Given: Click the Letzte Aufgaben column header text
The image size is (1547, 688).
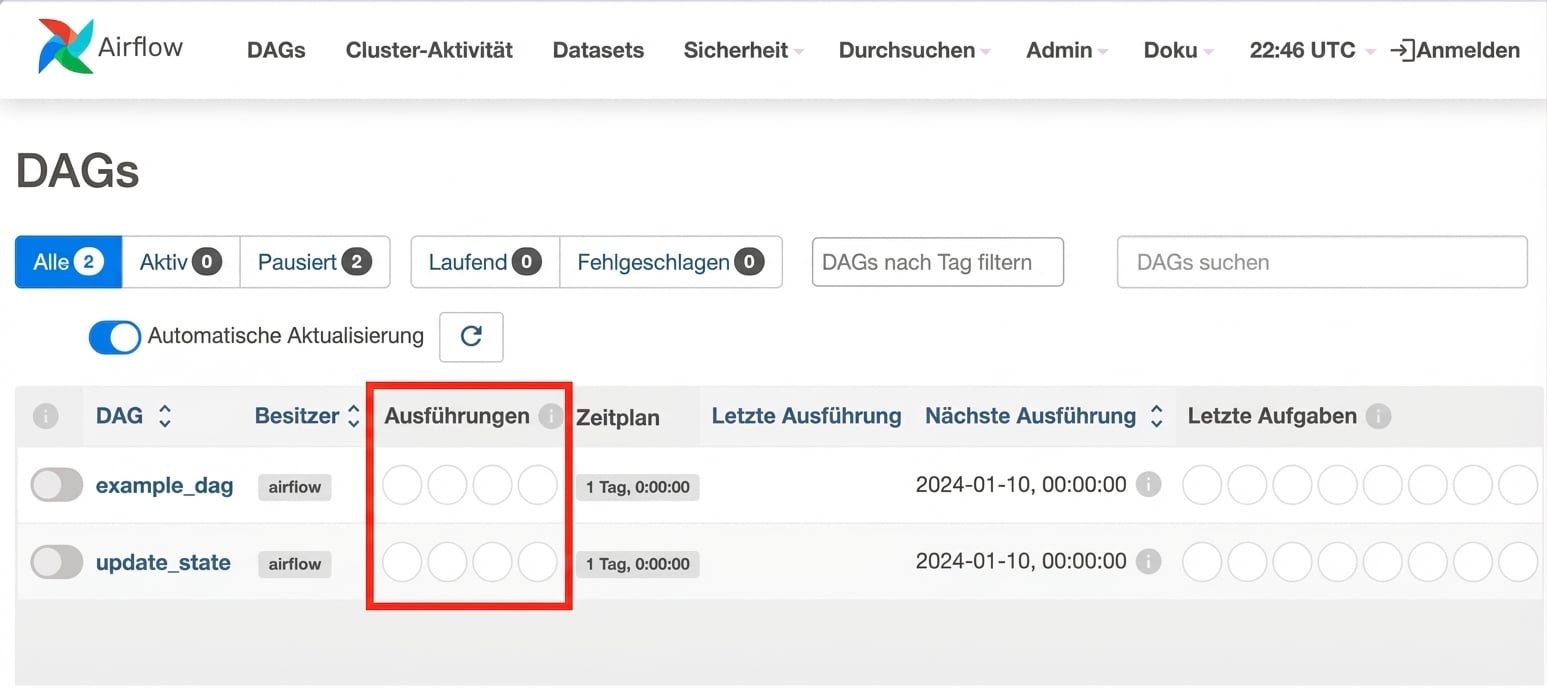Looking at the screenshot, I should [x=1272, y=416].
